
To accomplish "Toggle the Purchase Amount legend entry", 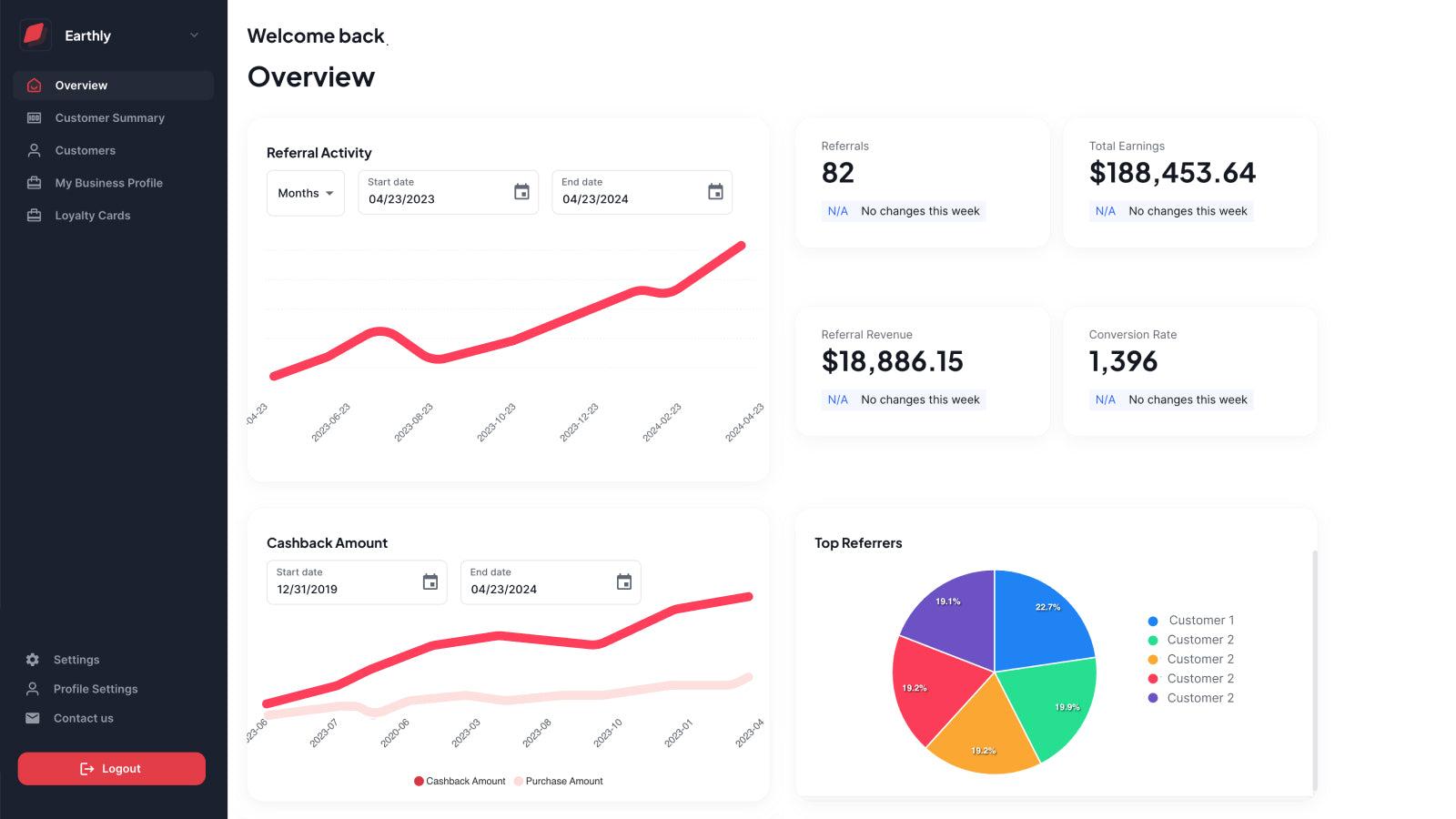I will (x=559, y=781).
